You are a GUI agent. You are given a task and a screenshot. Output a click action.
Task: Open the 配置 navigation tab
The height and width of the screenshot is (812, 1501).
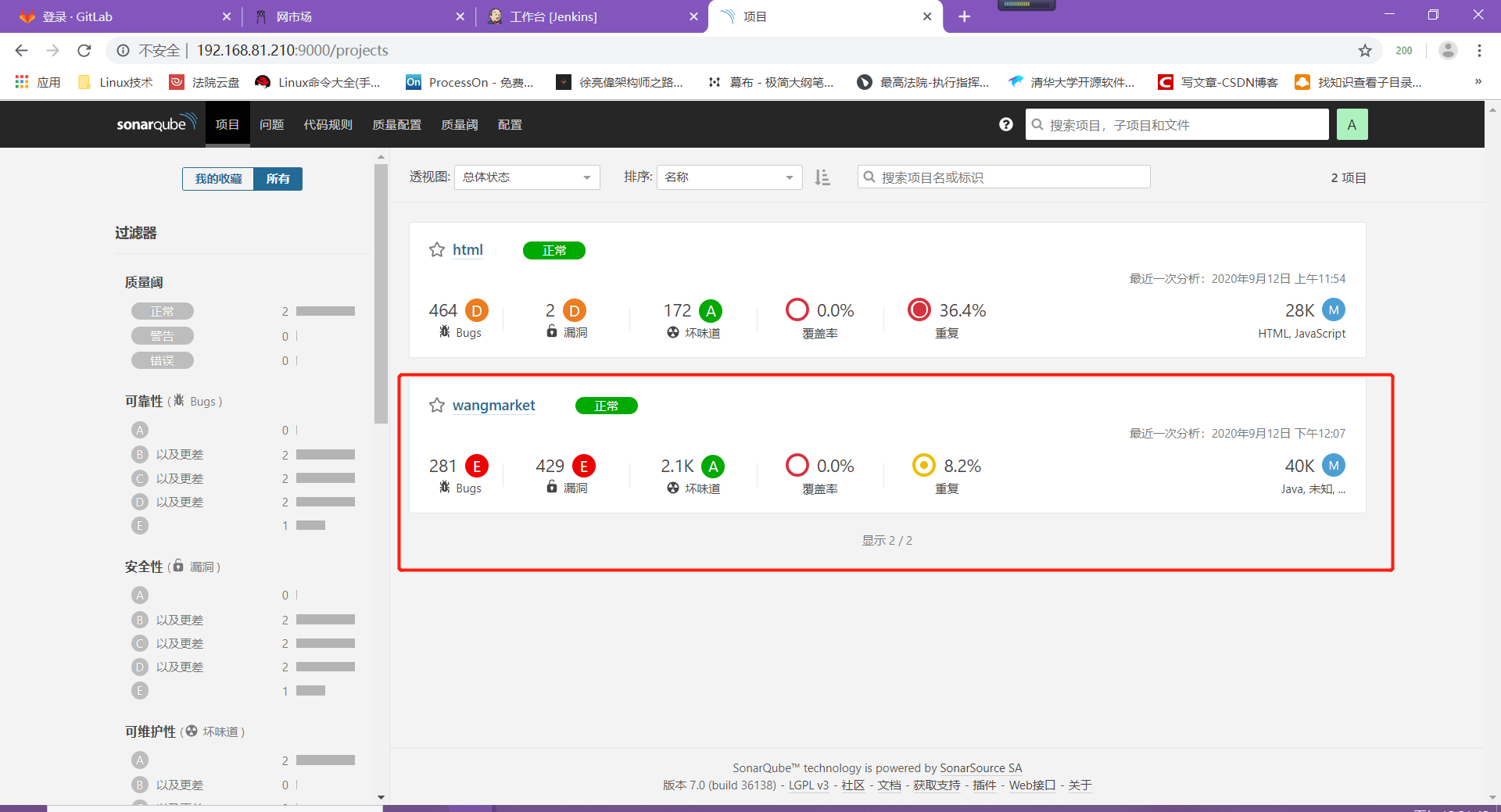tap(510, 124)
